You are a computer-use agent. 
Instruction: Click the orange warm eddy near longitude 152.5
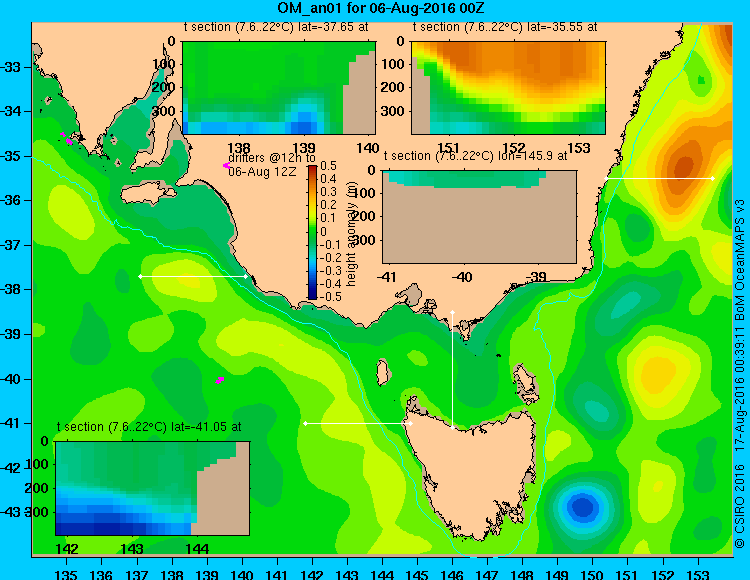pos(683,167)
